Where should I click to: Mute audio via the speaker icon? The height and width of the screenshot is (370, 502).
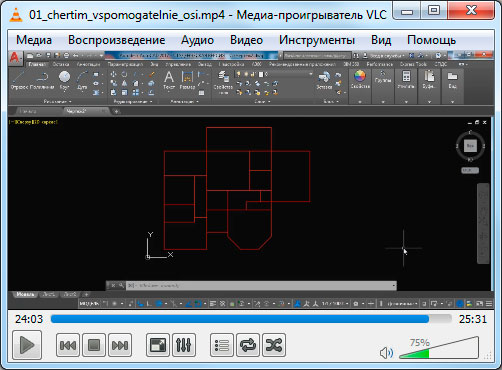coord(386,353)
